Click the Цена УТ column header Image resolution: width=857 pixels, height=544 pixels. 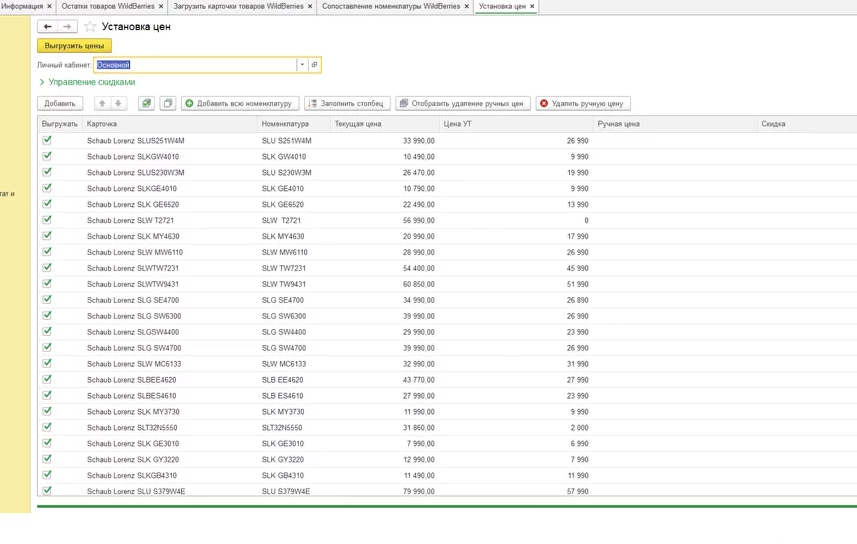pyautogui.click(x=516, y=124)
